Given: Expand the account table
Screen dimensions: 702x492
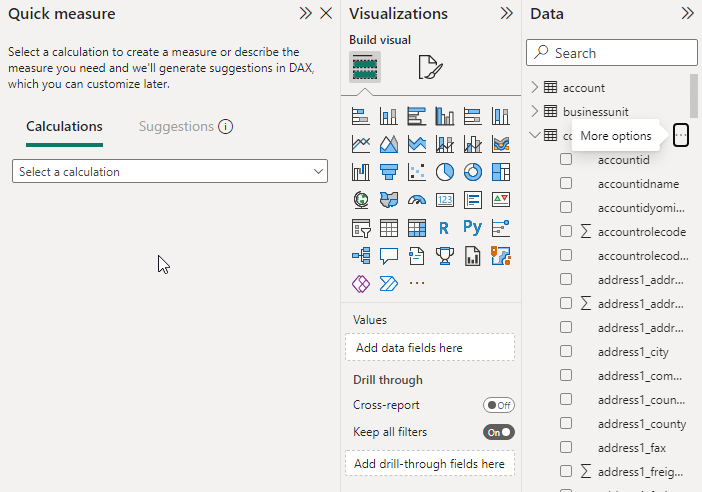Looking at the screenshot, I should click(534, 88).
